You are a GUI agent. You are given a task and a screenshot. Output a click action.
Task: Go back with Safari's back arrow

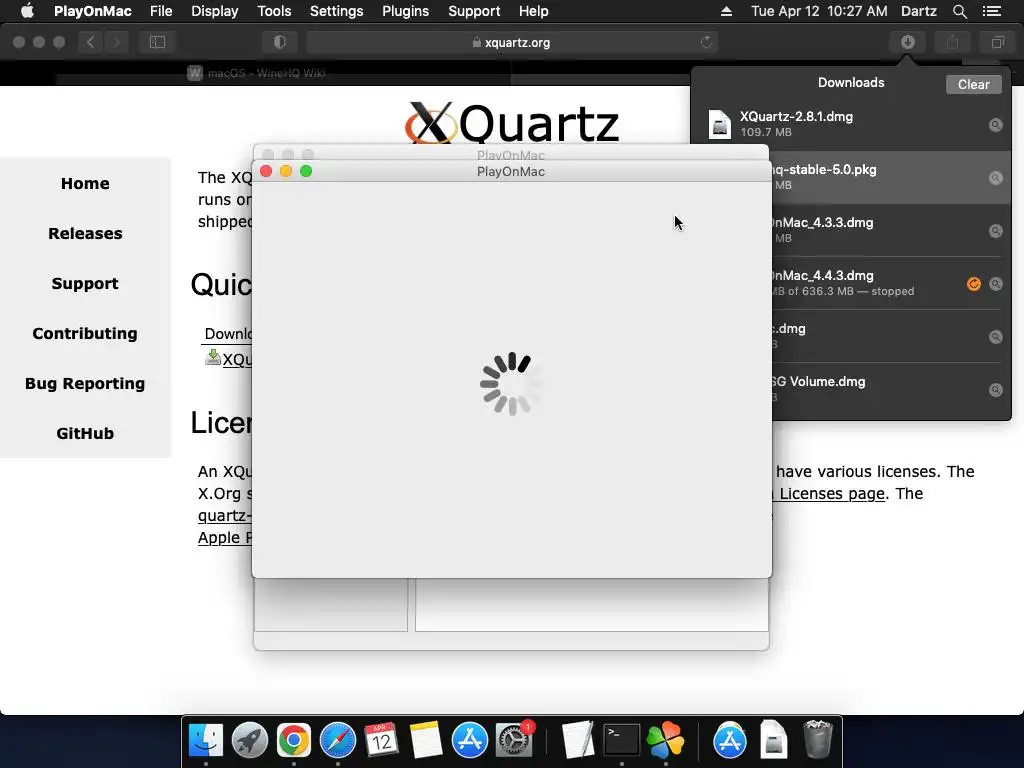coord(91,42)
